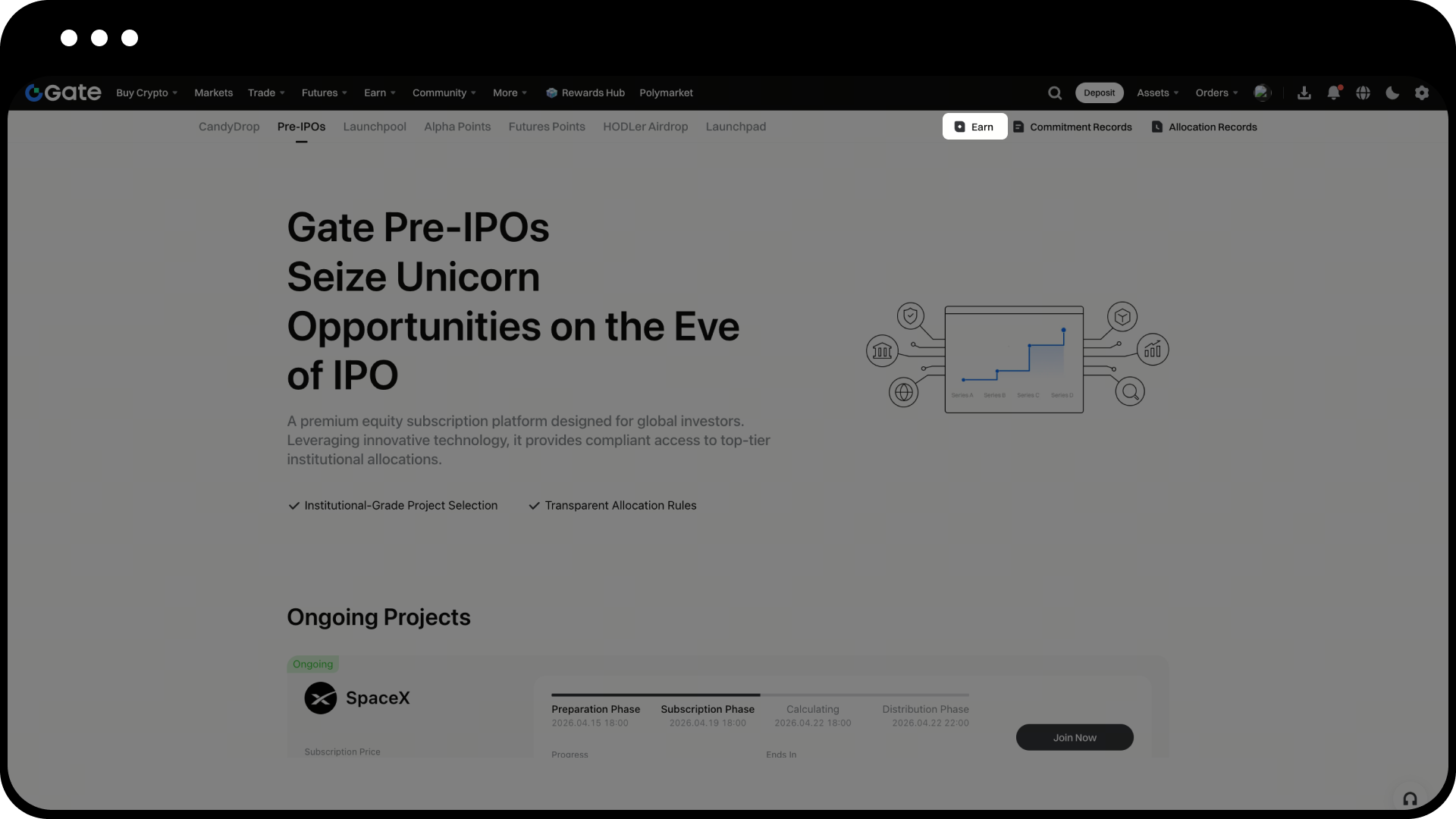Click the Gate logo icon
Screen dimensions: 1456x819
click(34, 93)
